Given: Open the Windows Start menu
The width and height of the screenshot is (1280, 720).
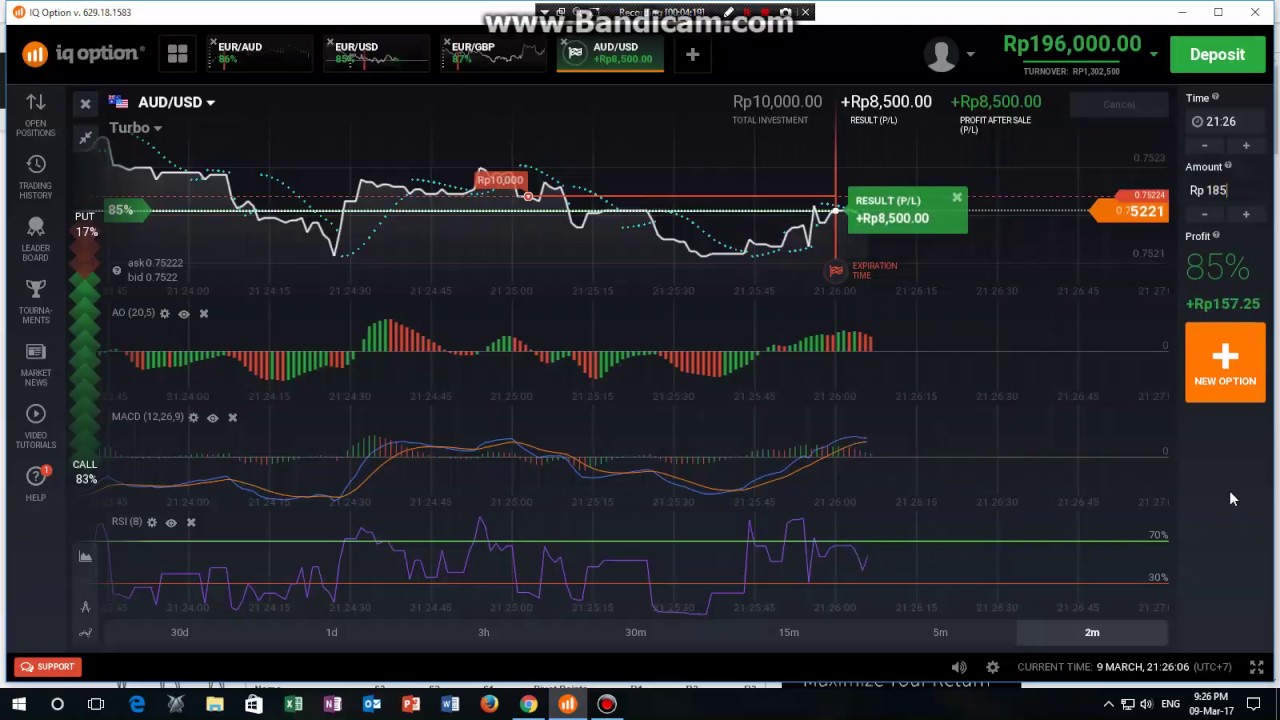Looking at the screenshot, I should pyautogui.click(x=18, y=704).
